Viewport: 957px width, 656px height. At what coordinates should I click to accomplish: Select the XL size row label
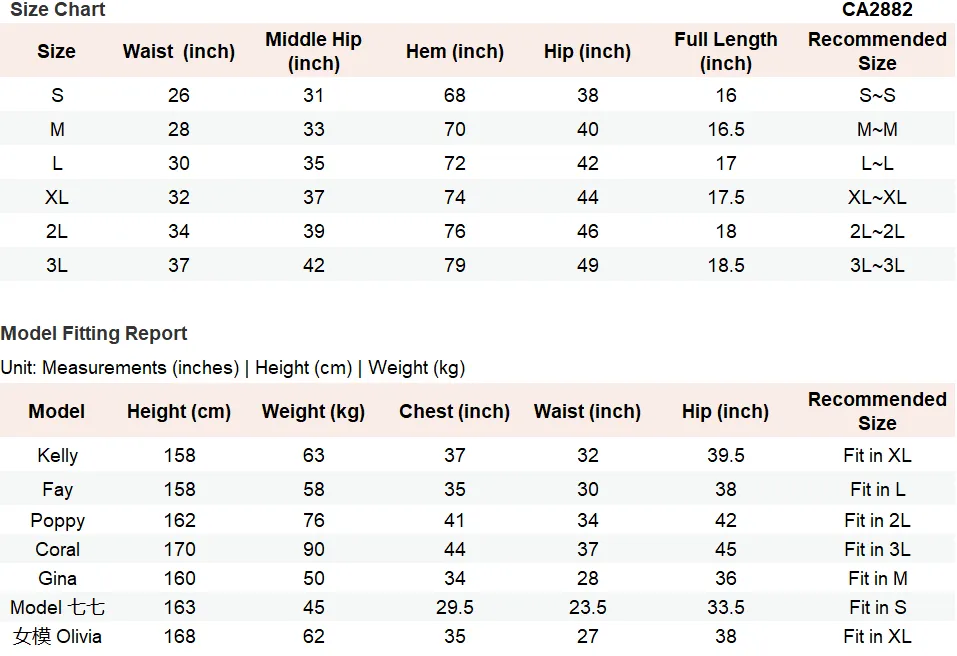click(57, 197)
